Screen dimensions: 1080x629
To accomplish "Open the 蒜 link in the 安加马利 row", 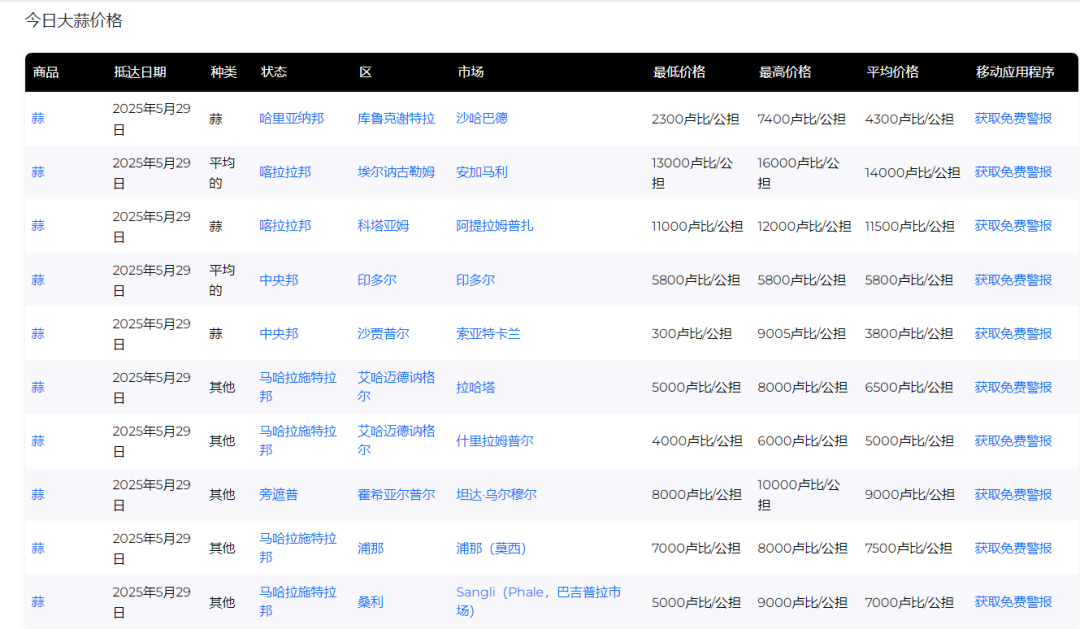I will 38,172.
